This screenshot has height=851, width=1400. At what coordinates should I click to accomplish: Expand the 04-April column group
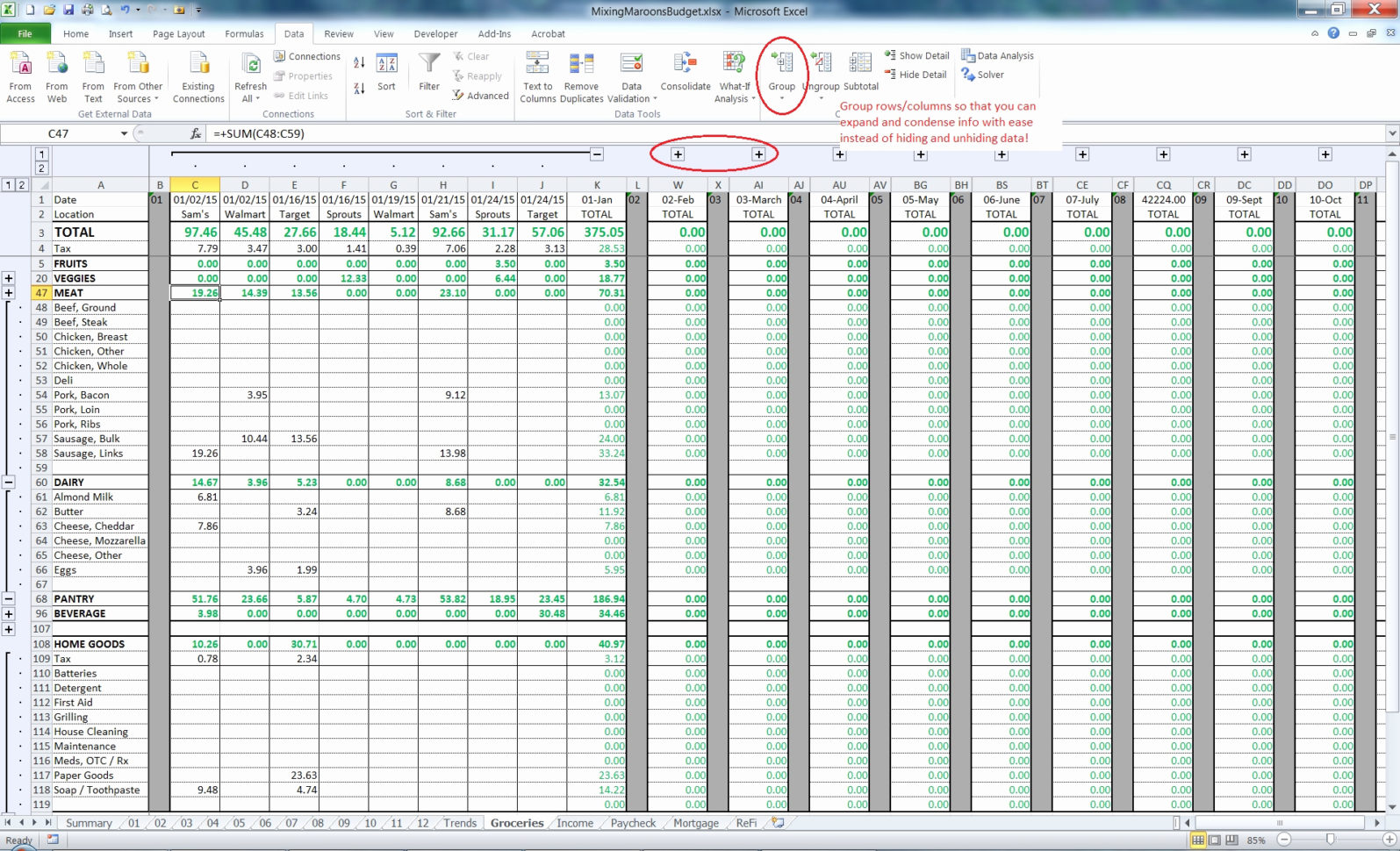840,154
